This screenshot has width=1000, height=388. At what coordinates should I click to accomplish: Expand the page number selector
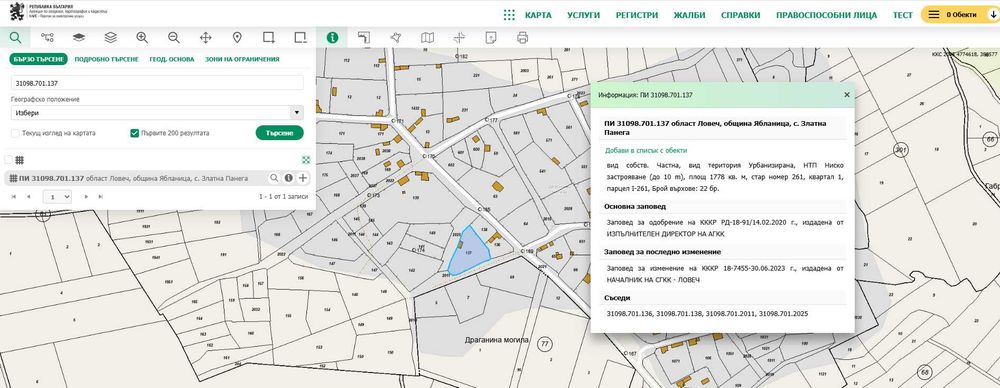(57, 197)
